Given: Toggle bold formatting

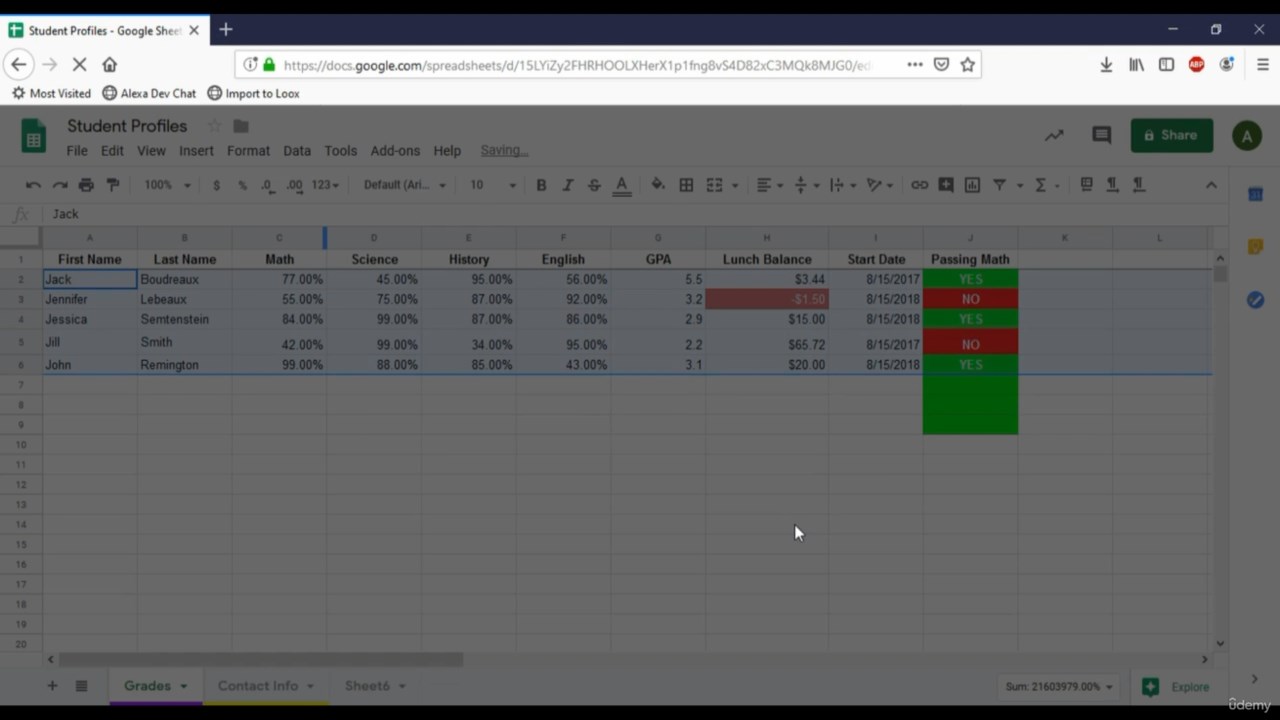Looking at the screenshot, I should point(541,185).
